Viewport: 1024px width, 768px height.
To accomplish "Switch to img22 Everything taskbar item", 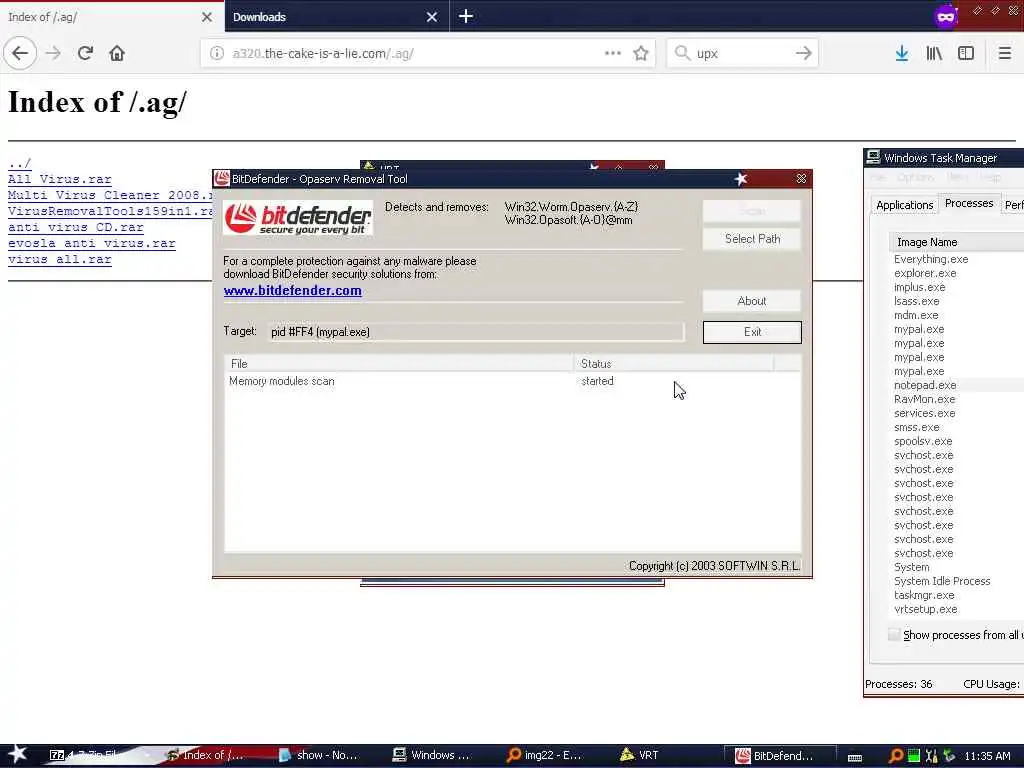I will pyautogui.click(x=545, y=755).
